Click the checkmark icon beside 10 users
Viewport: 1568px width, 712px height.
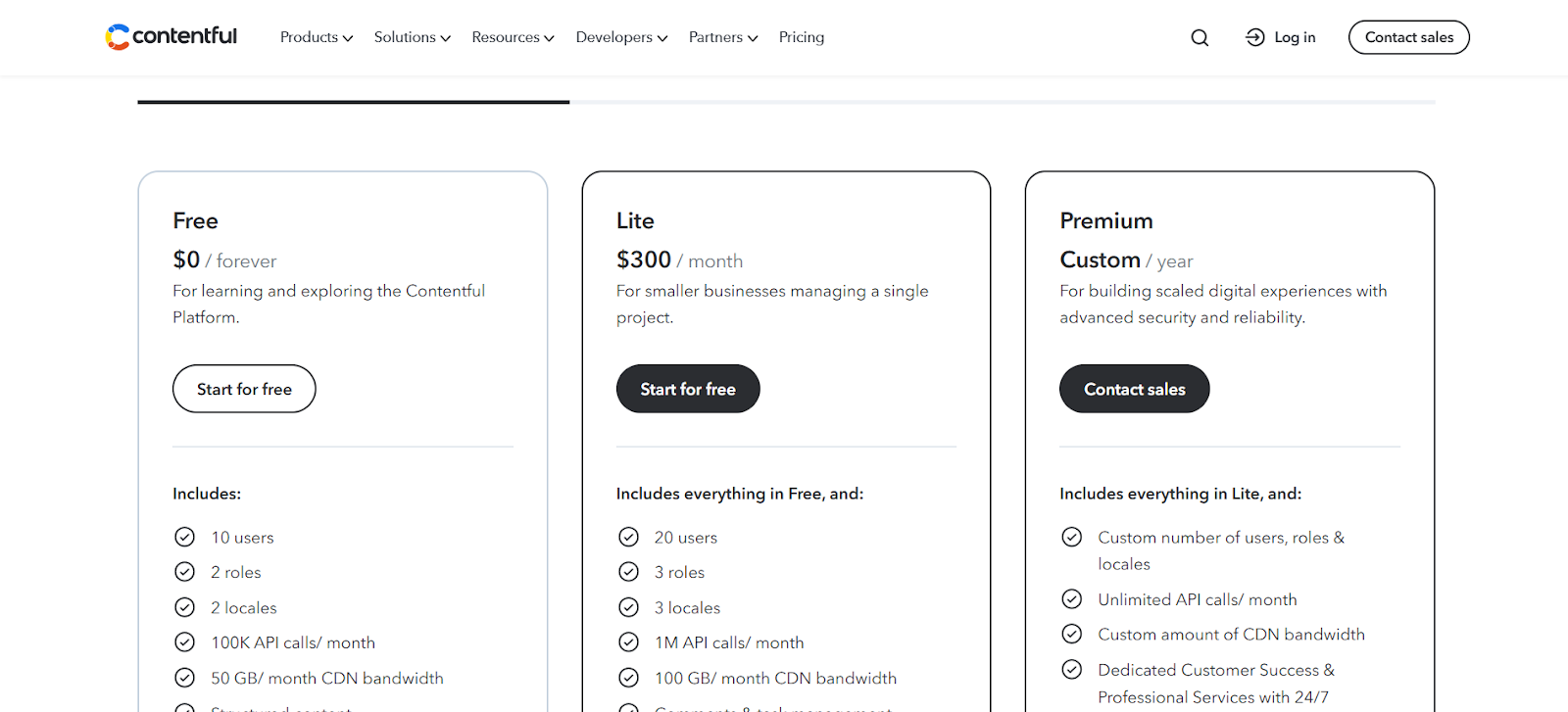tap(184, 537)
